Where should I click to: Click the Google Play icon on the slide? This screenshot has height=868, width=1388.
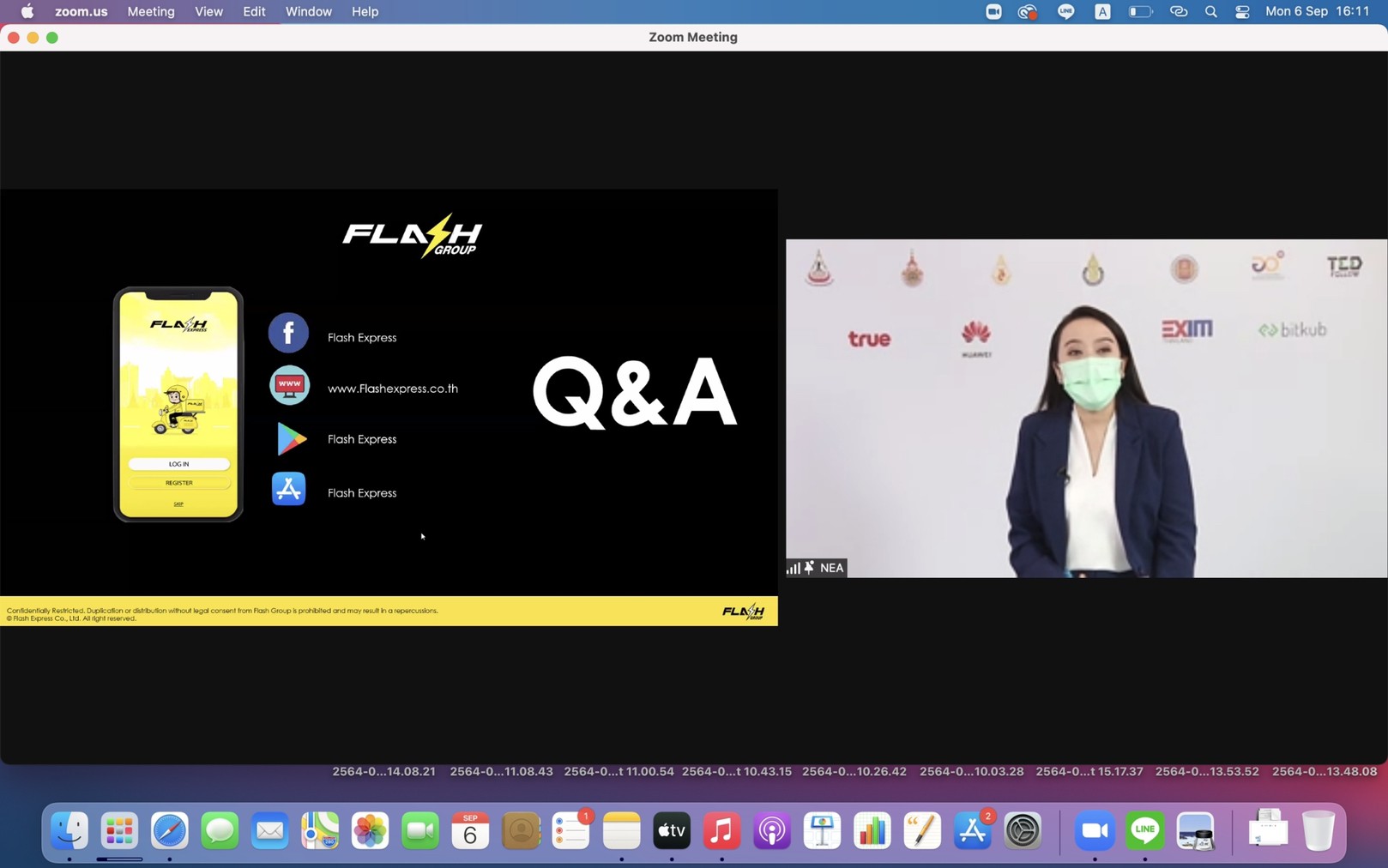(x=290, y=439)
